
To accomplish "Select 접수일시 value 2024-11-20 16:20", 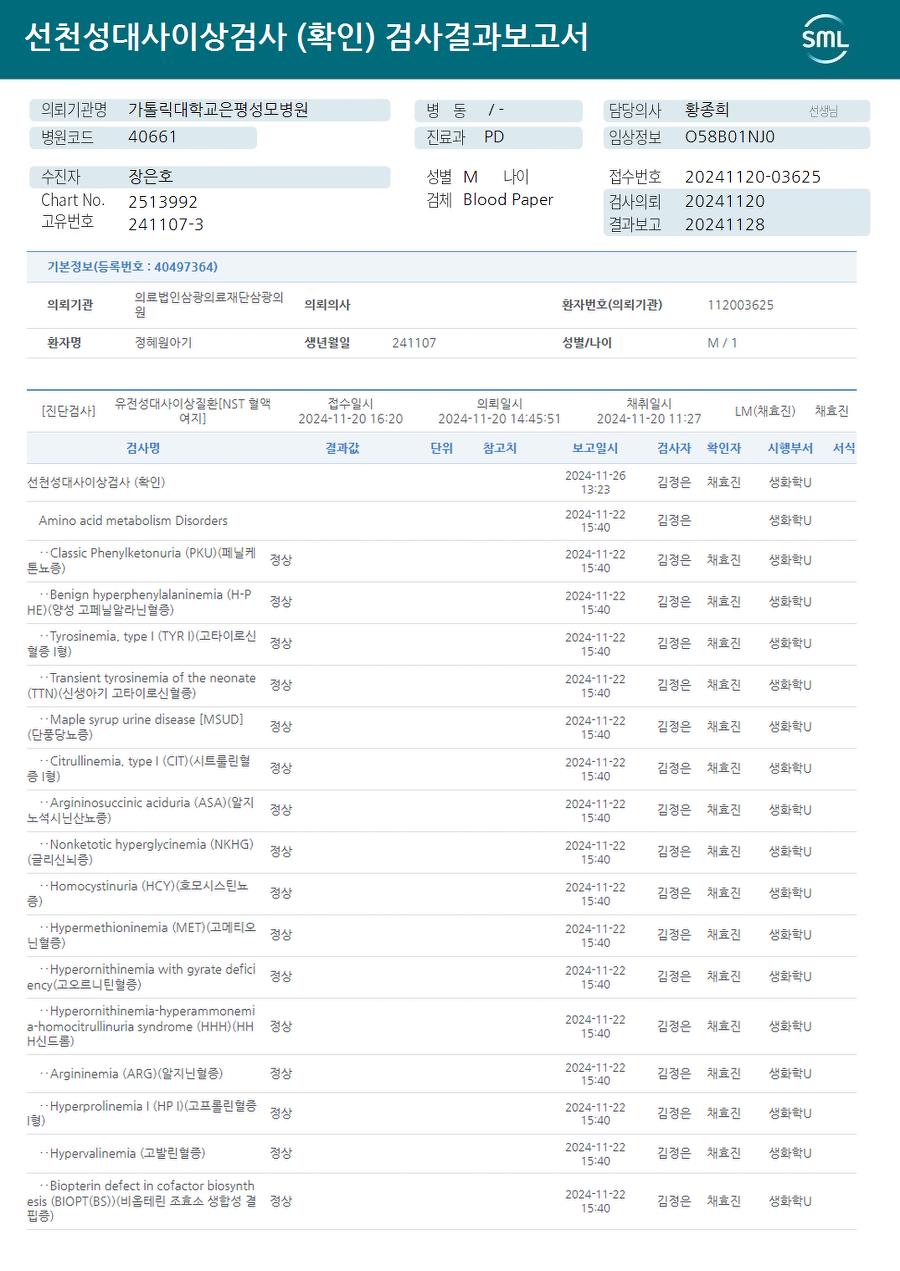I will point(350,419).
